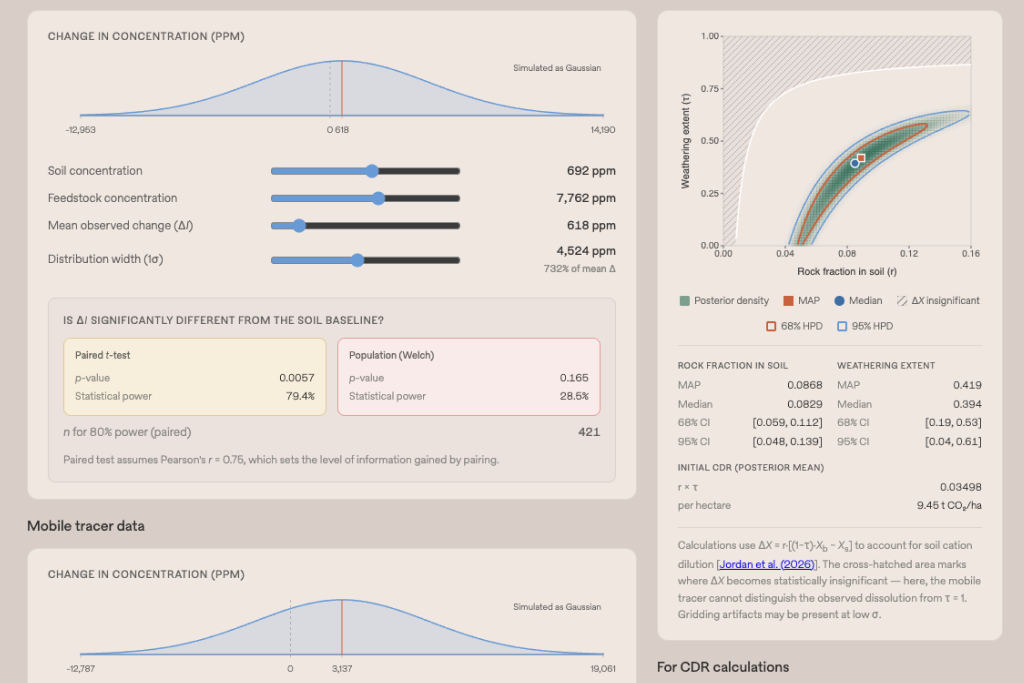Click the 3,137 axis label in mobile tracer chart

[342, 669]
